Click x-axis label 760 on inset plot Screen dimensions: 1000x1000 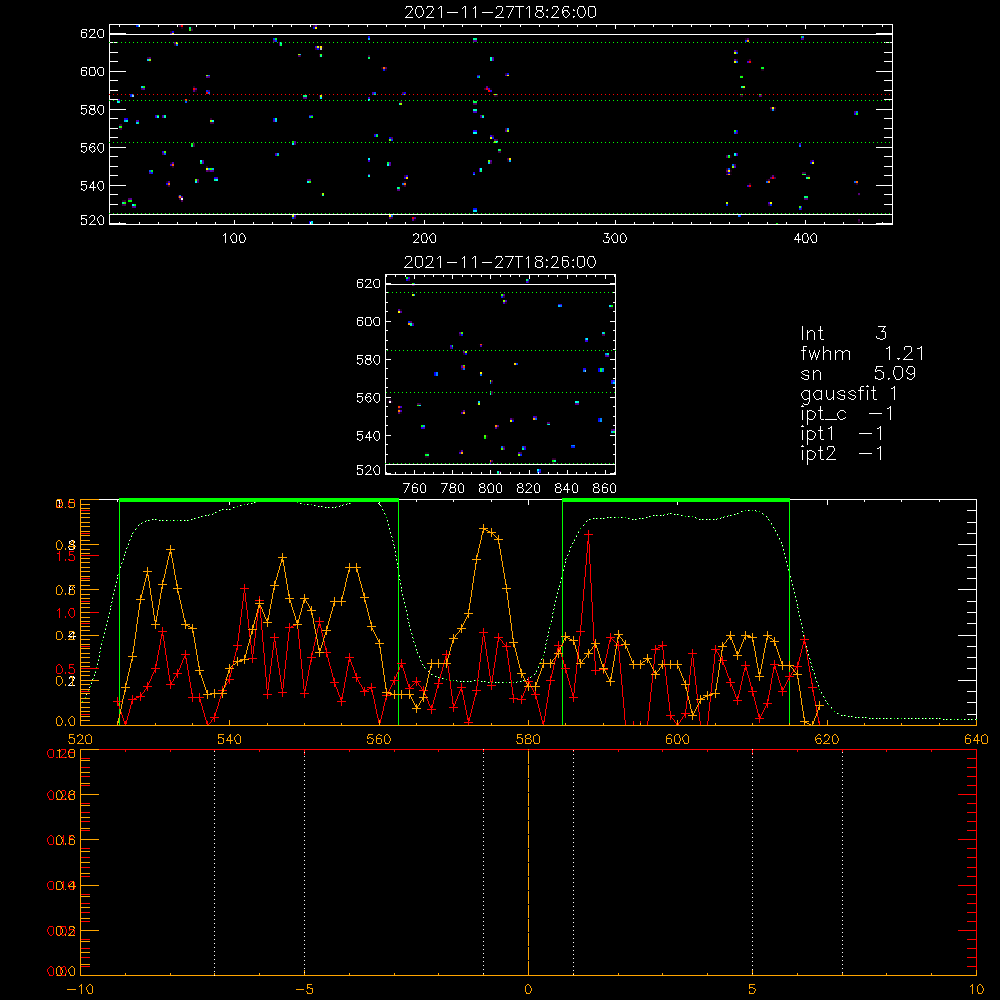point(415,489)
